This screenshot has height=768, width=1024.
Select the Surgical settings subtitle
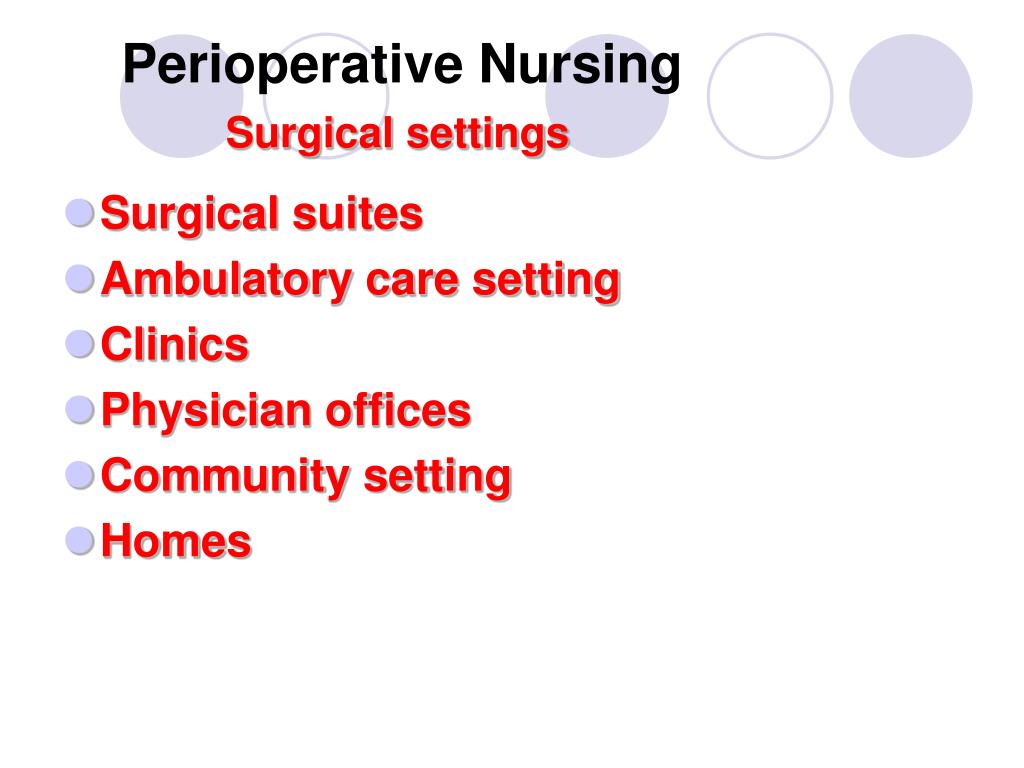point(398,135)
